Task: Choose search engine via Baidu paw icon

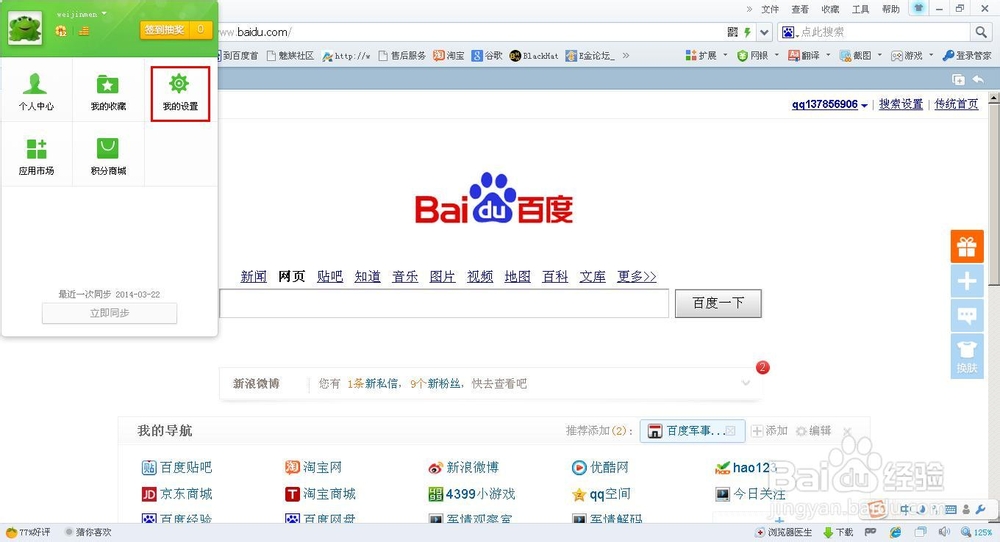Action: (x=790, y=32)
